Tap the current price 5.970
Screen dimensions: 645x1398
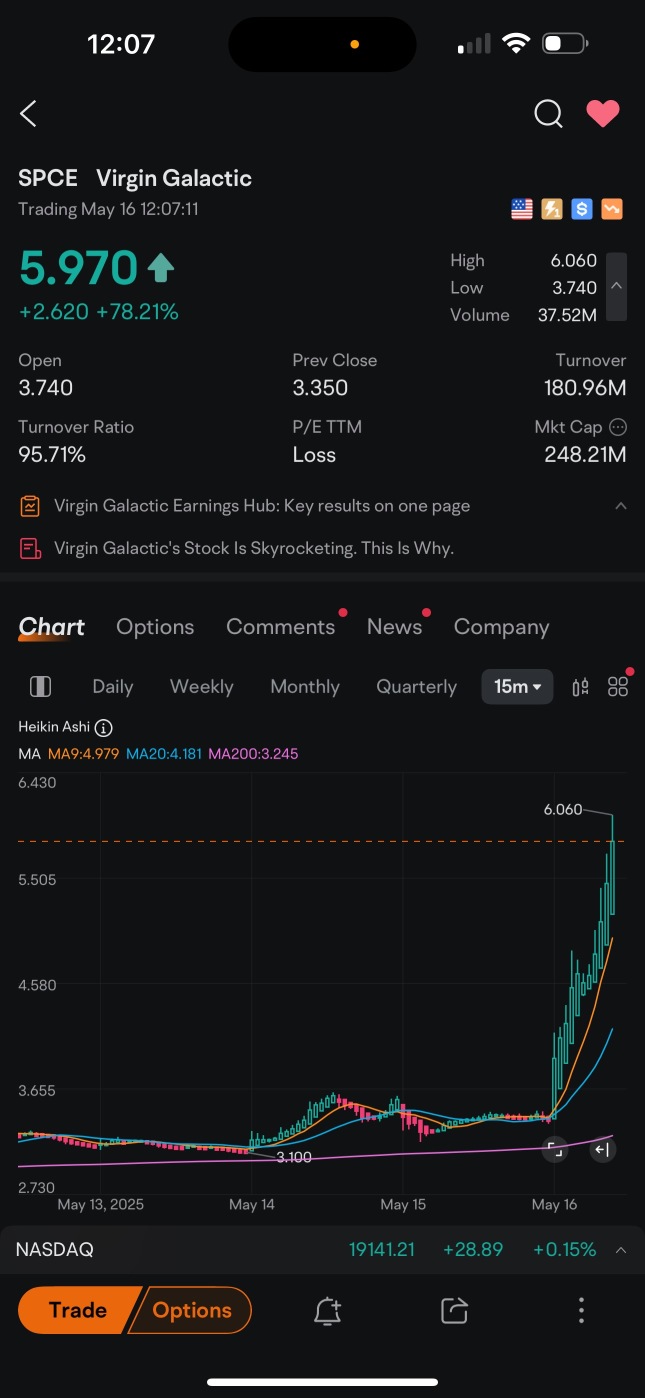78,268
